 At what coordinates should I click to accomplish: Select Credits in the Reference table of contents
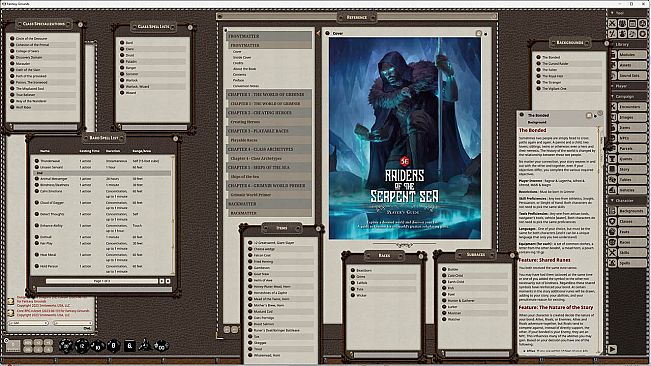coord(238,63)
